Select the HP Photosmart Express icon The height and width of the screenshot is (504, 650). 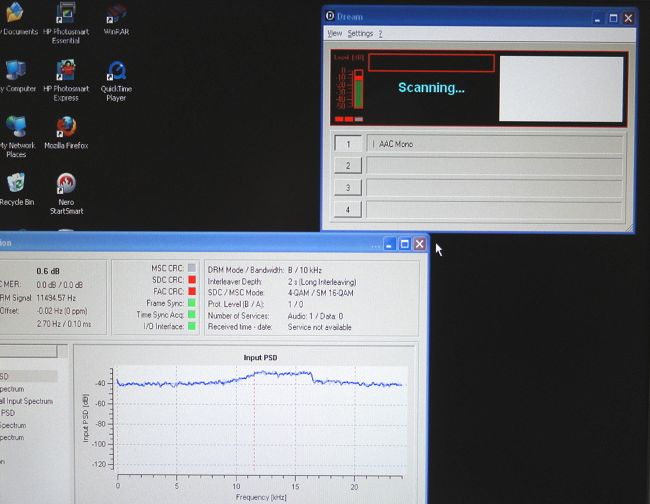[66, 80]
